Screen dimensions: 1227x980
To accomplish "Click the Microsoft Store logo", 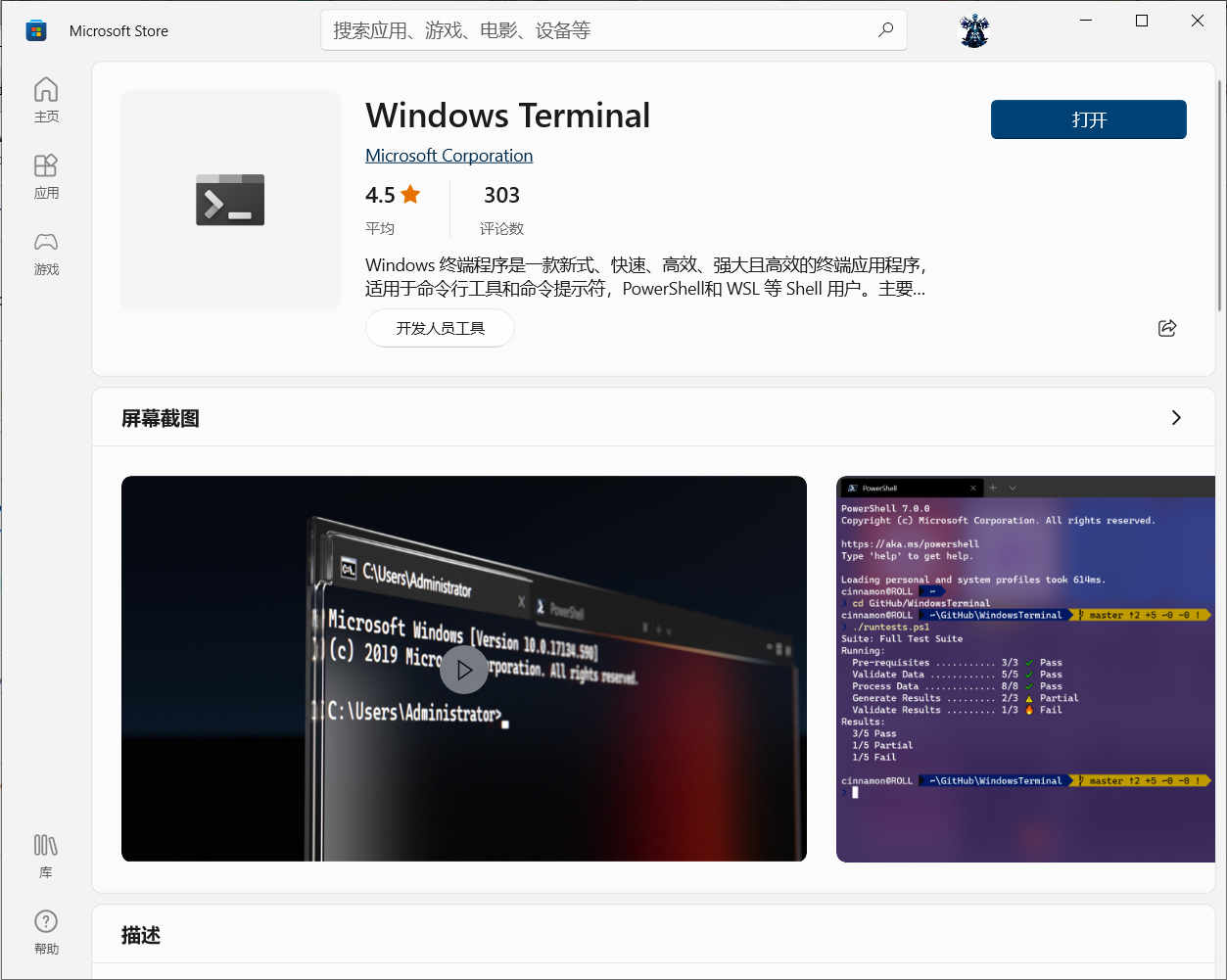I will [36, 30].
